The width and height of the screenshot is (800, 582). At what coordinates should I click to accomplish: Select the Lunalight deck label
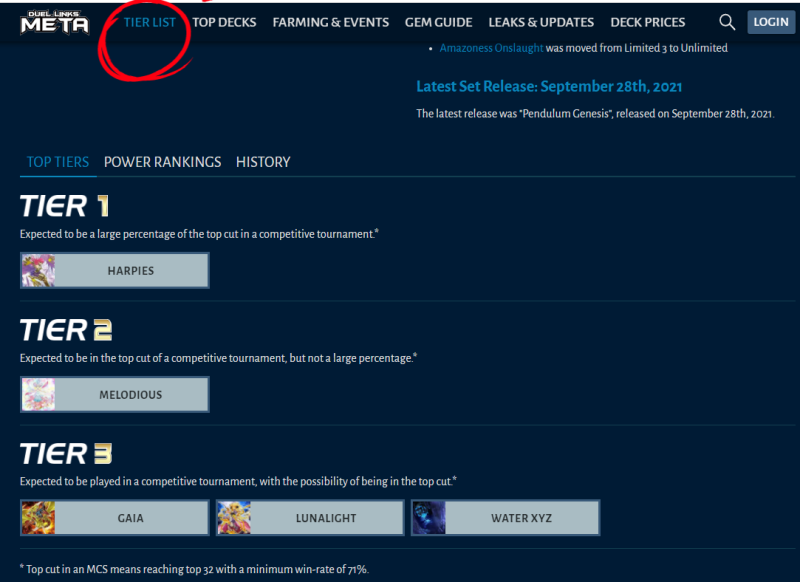[x=326, y=518]
